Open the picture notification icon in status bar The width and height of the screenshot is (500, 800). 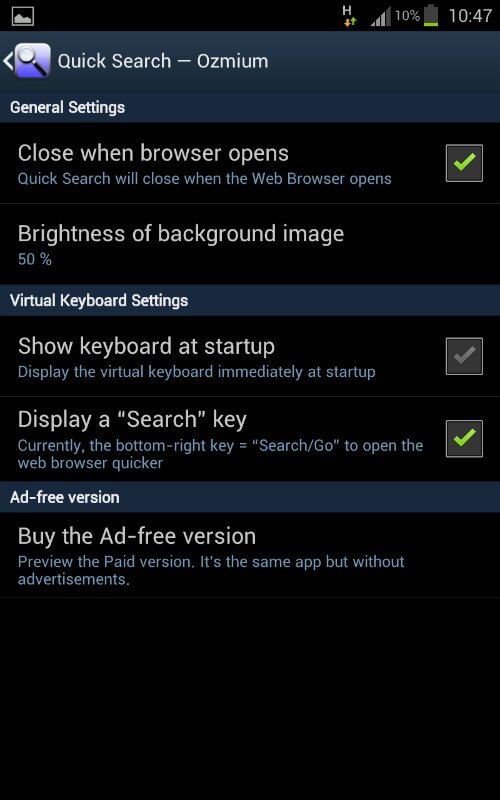22,16
